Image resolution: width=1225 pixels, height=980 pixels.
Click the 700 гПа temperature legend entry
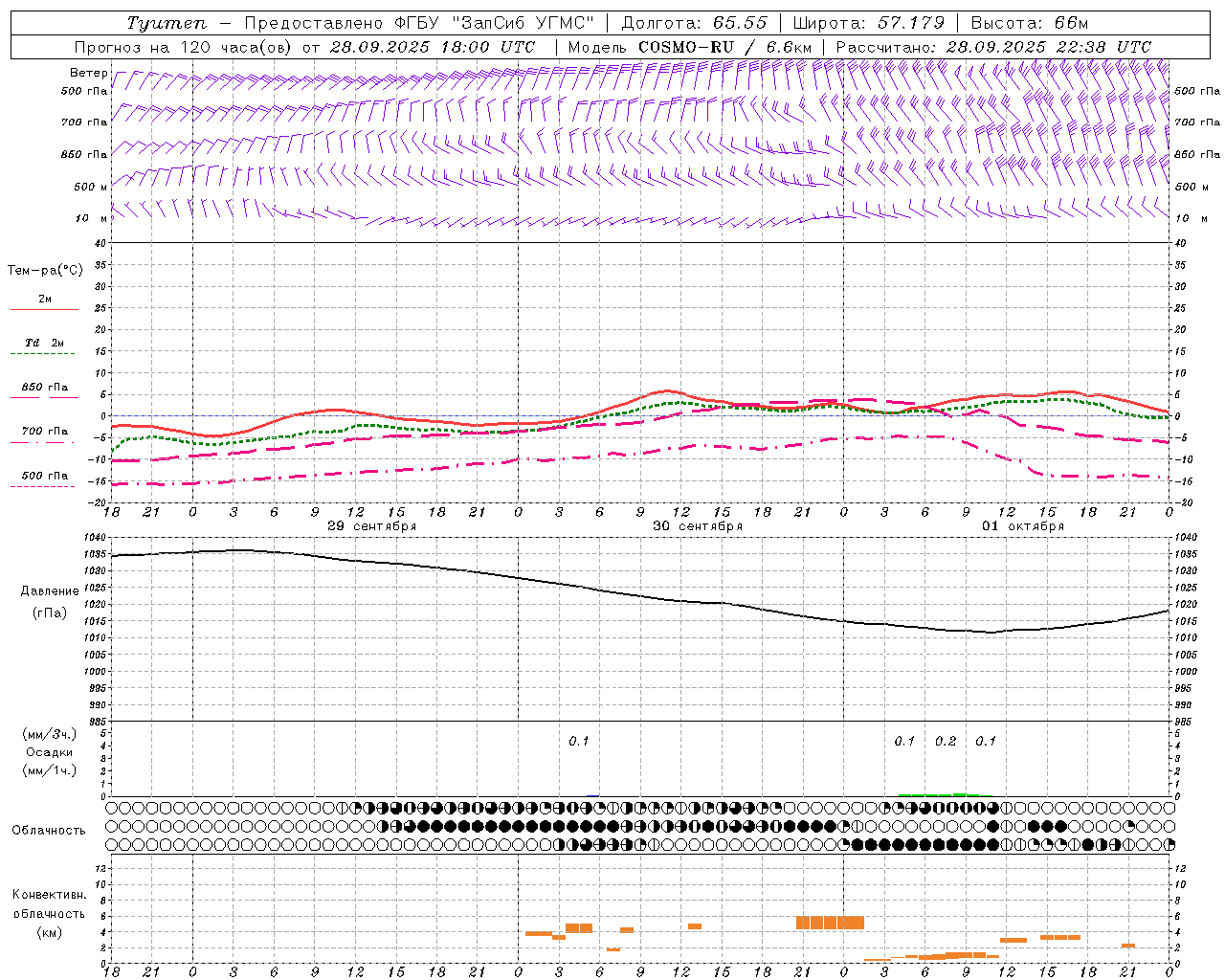coord(44,432)
